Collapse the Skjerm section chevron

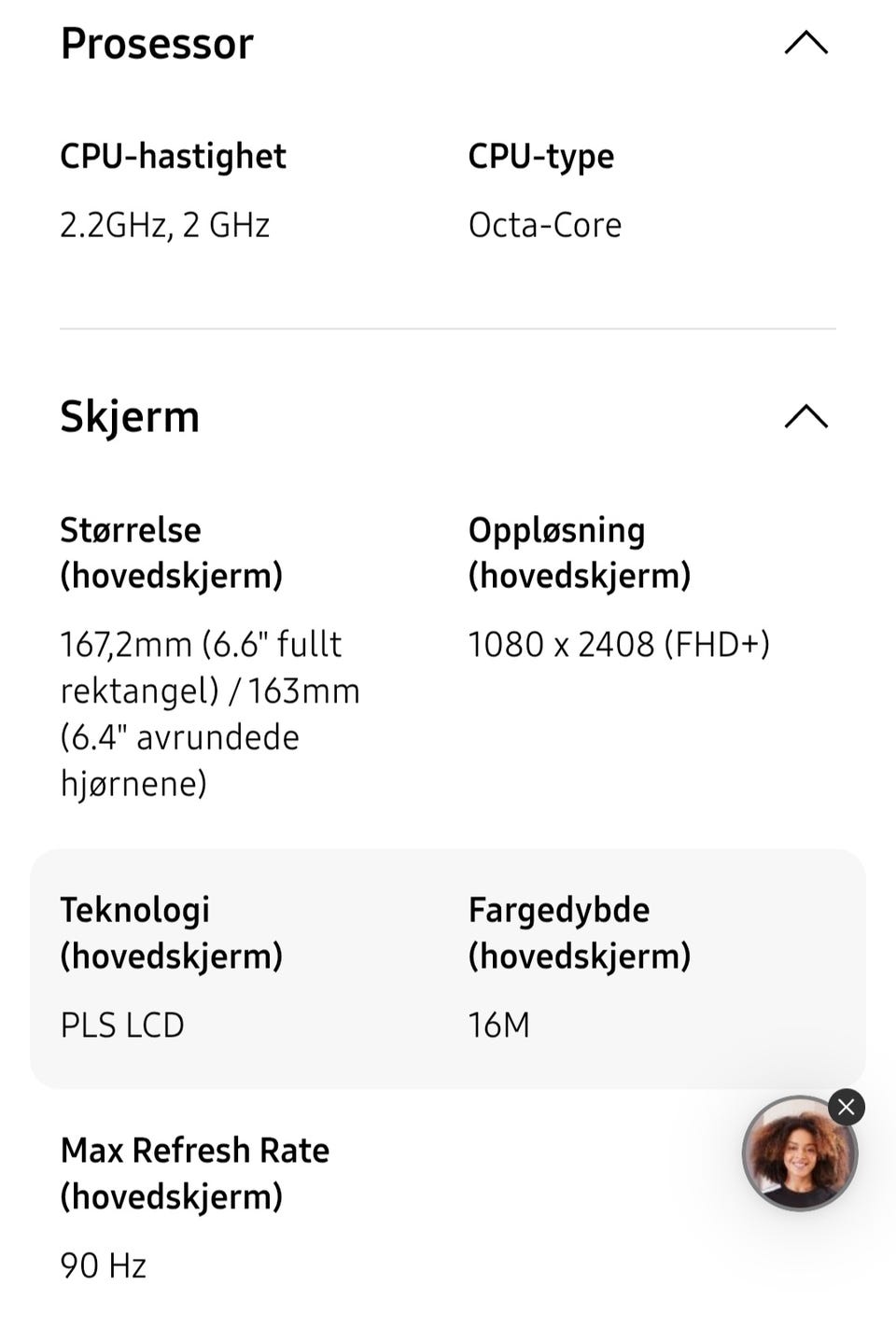(806, 416)
